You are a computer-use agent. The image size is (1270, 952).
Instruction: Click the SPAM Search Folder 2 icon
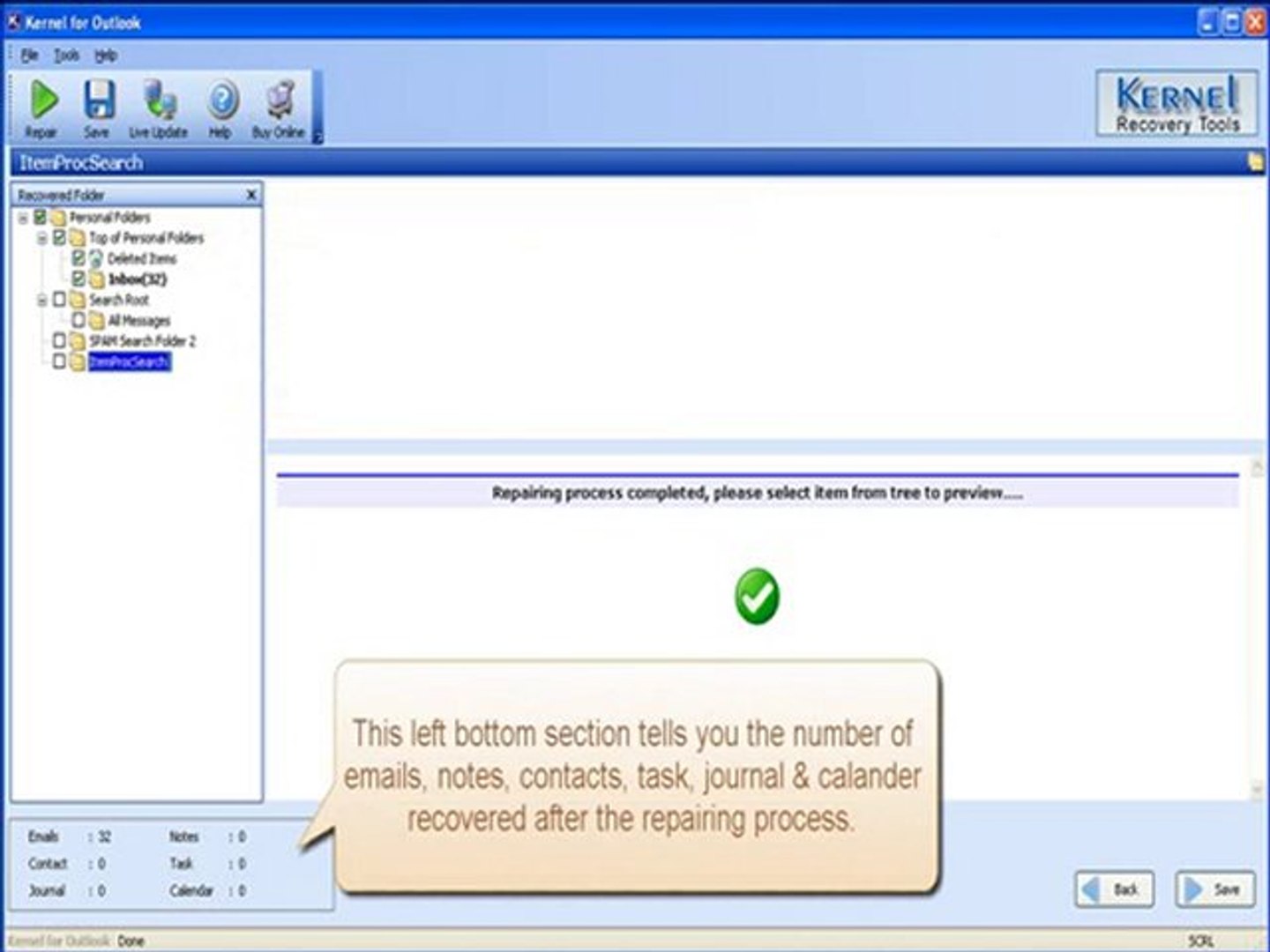tap(78, 341)
